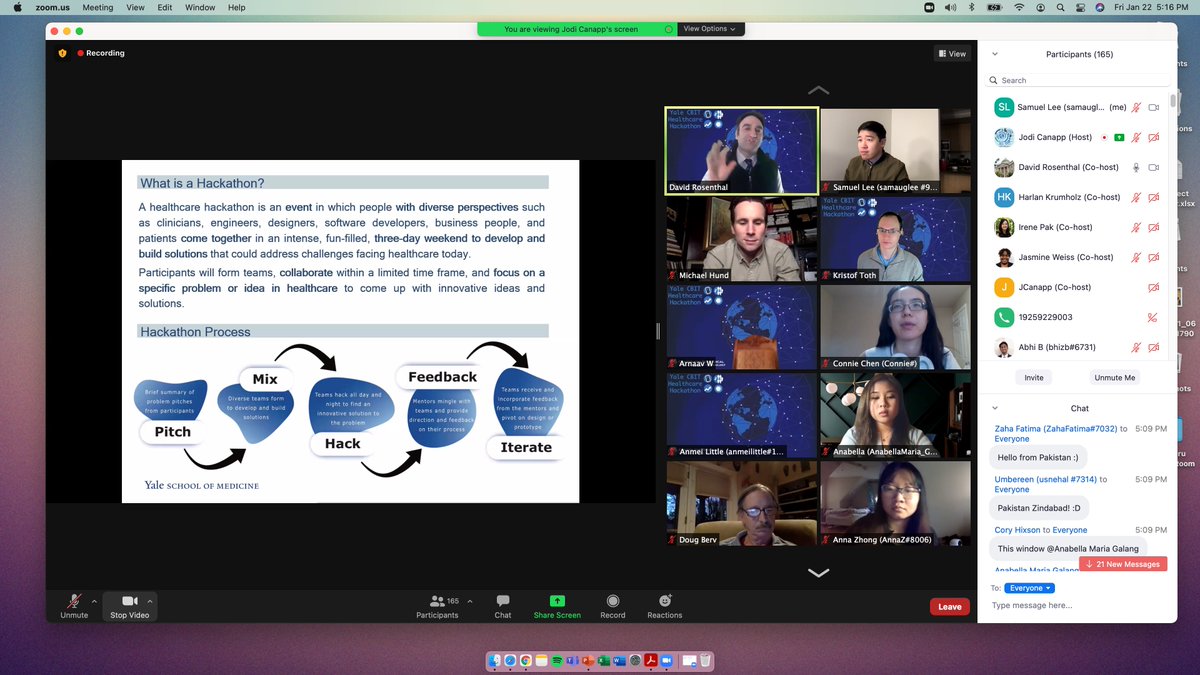Click Zaha Fatima's name in chat
The width and height of the screenshot is (1200, 675).
[1055, 428]
